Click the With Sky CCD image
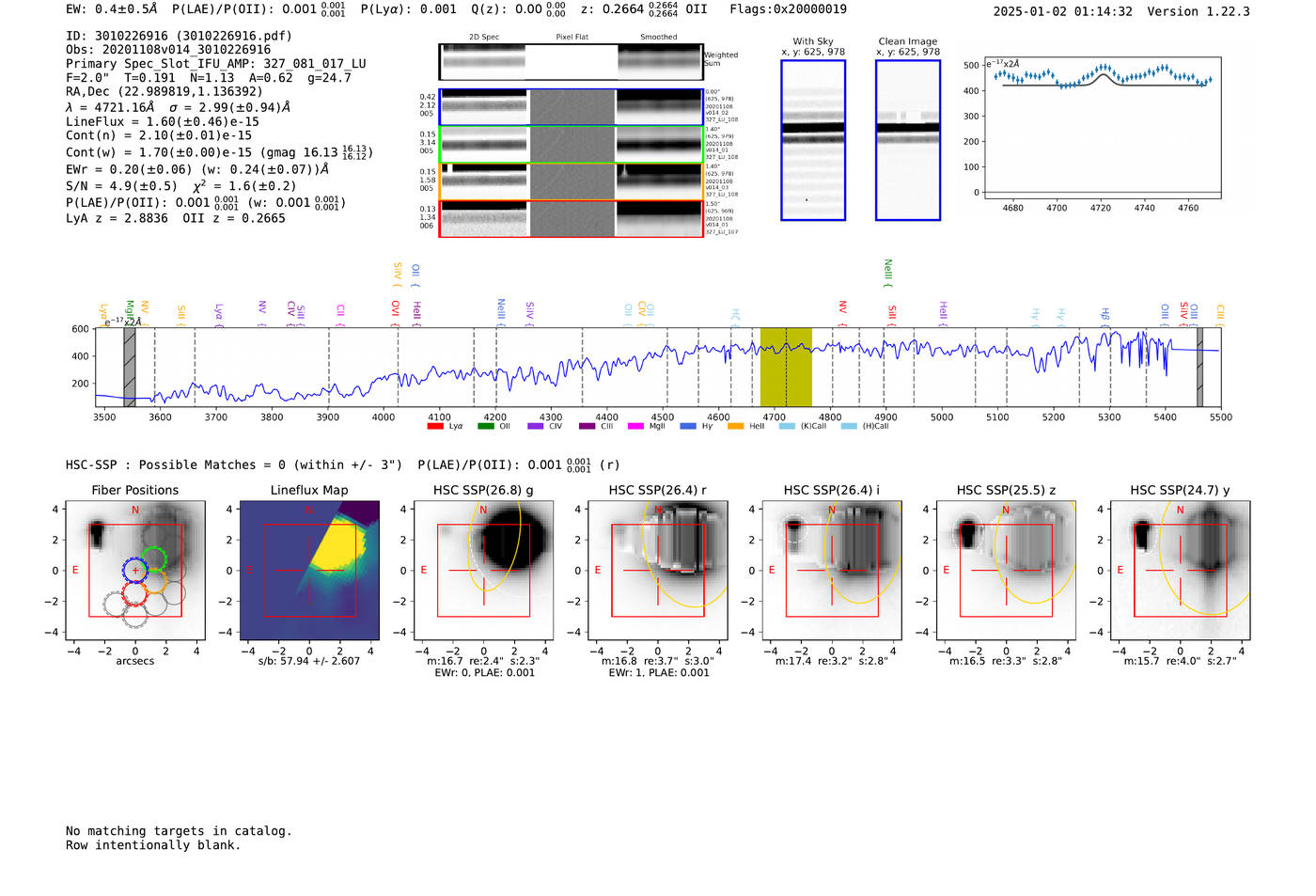 click(x=813, y=140)
